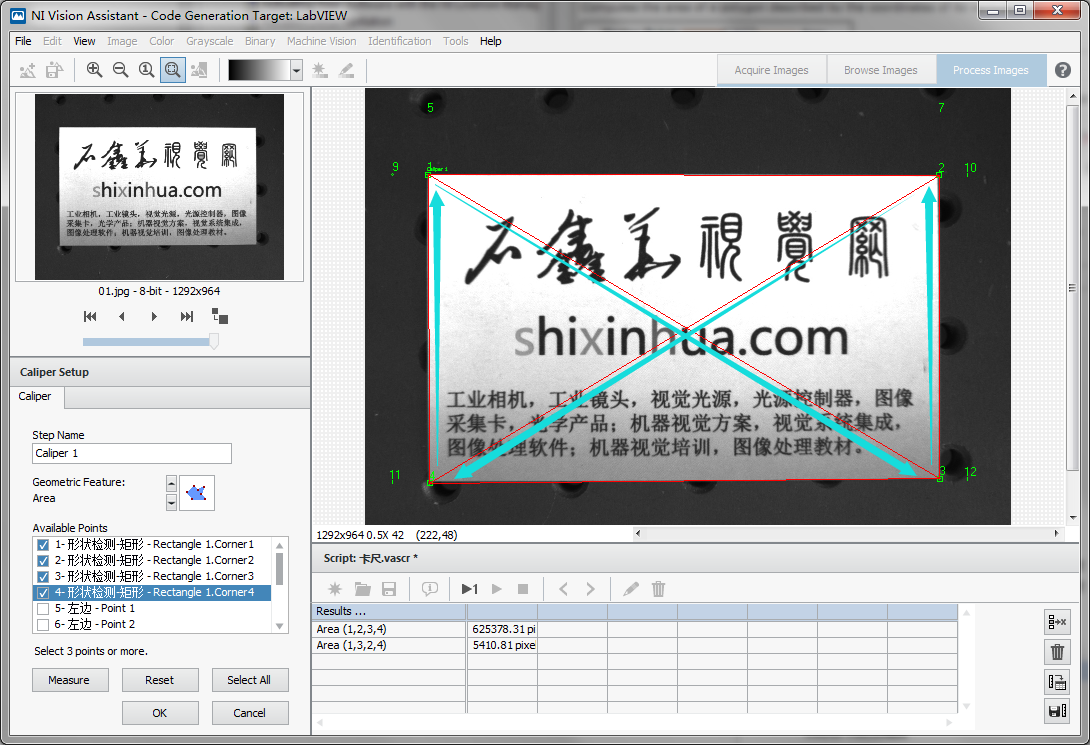Confirm with the OK button

[160, 712]
